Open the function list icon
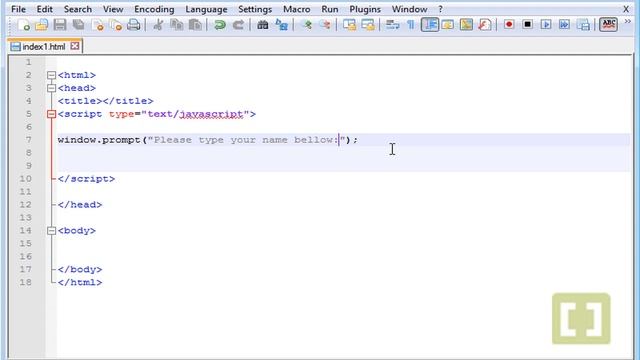640x360 pixels. [484, 25]
